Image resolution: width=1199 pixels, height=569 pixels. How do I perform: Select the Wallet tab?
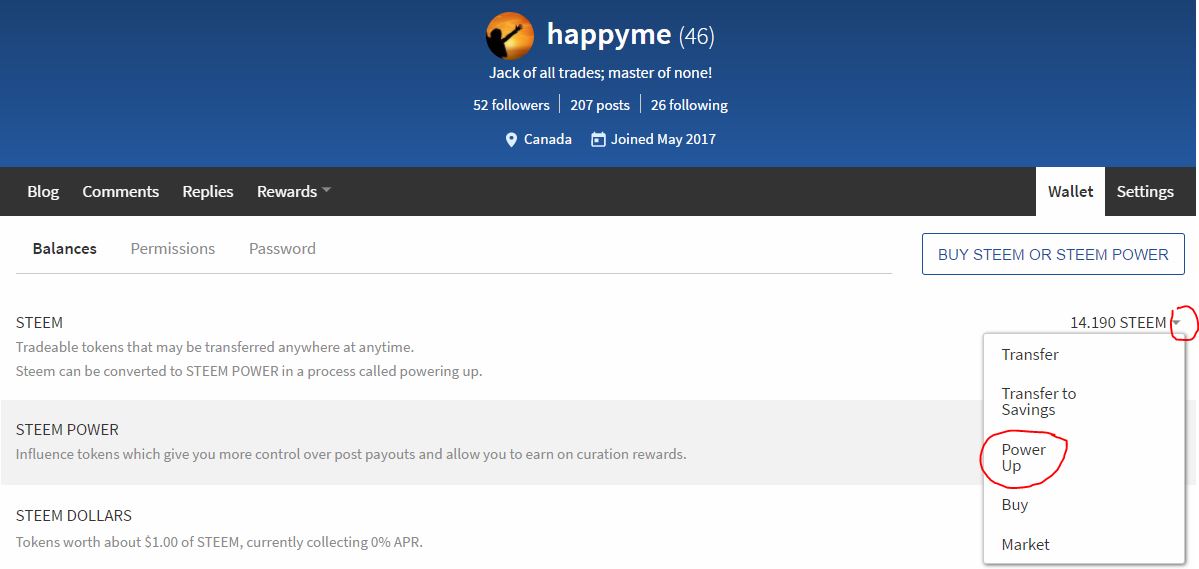pos(1071,191)
